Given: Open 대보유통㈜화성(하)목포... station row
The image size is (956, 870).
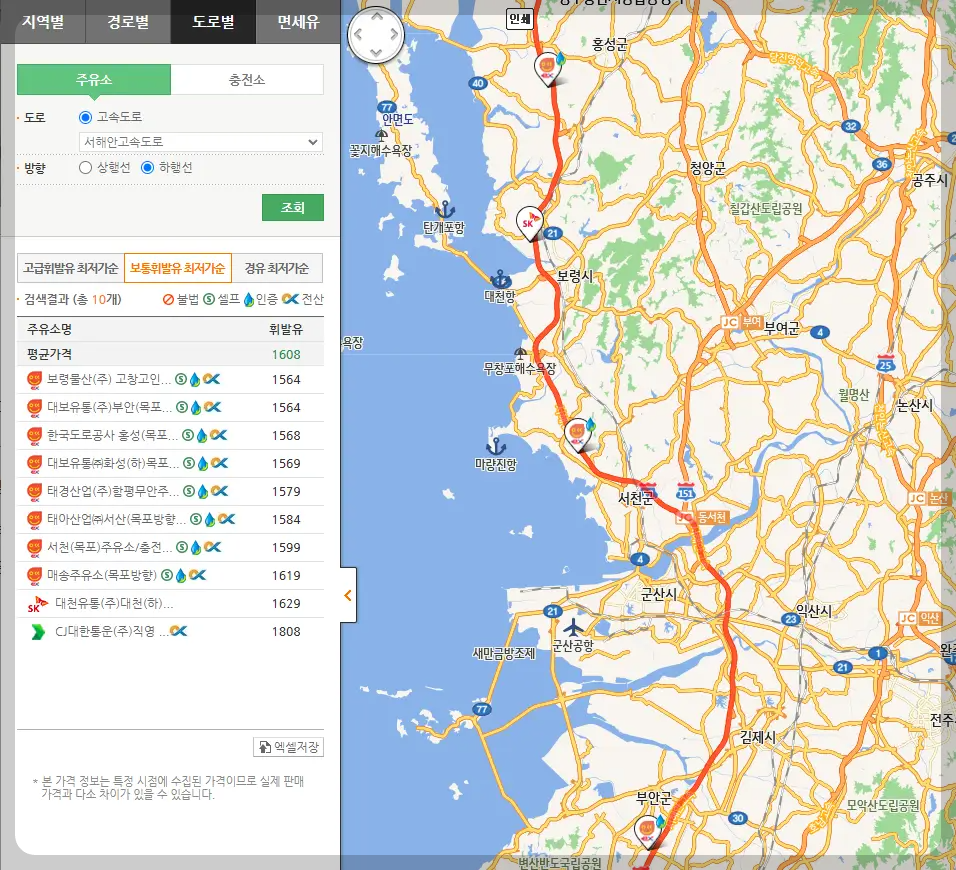Looking at the screenshot, I should pyautogui.click(x=170, y=463).
